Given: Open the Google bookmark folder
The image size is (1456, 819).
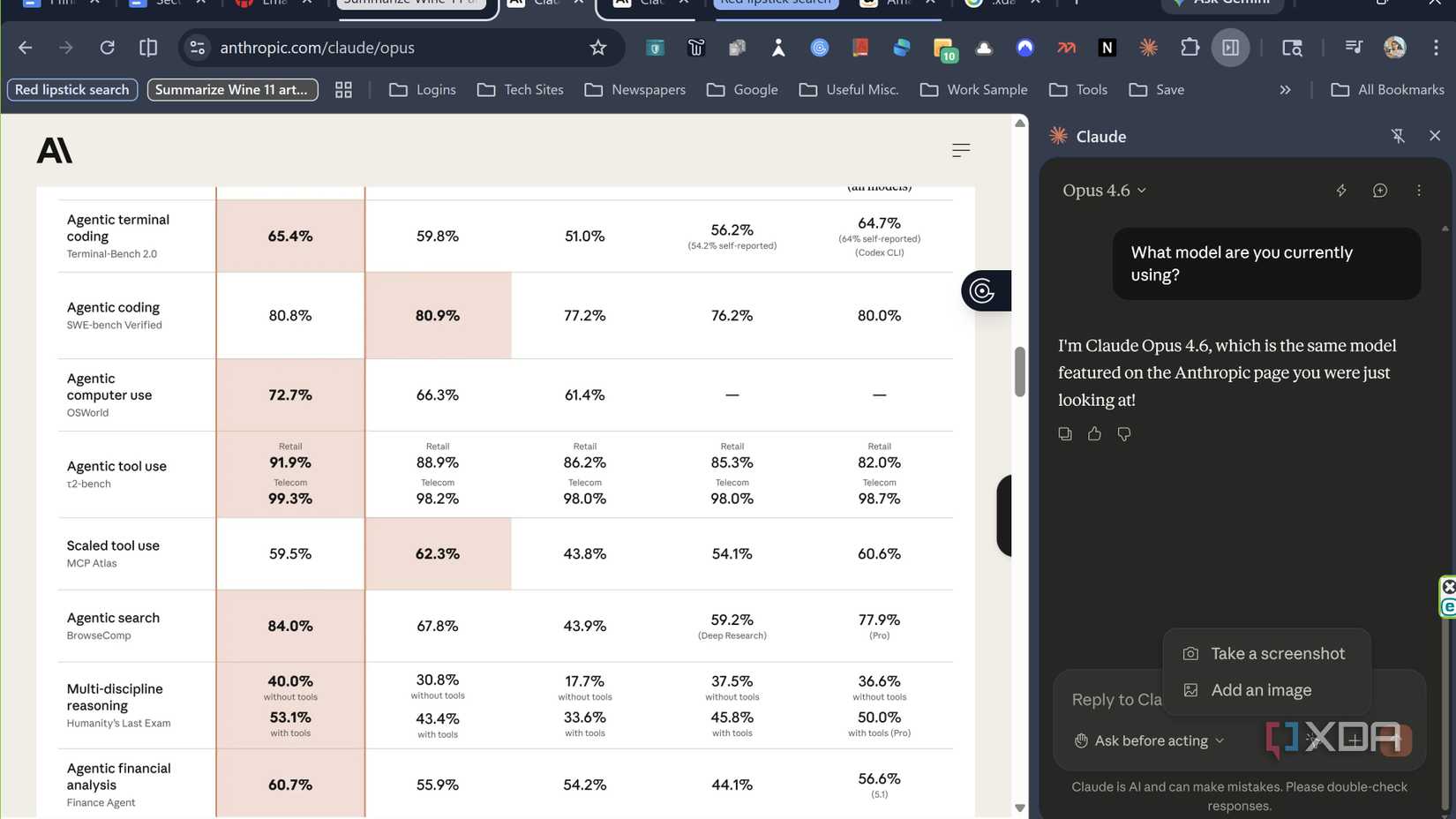Looking at the screenshot, I should (742, 90).
